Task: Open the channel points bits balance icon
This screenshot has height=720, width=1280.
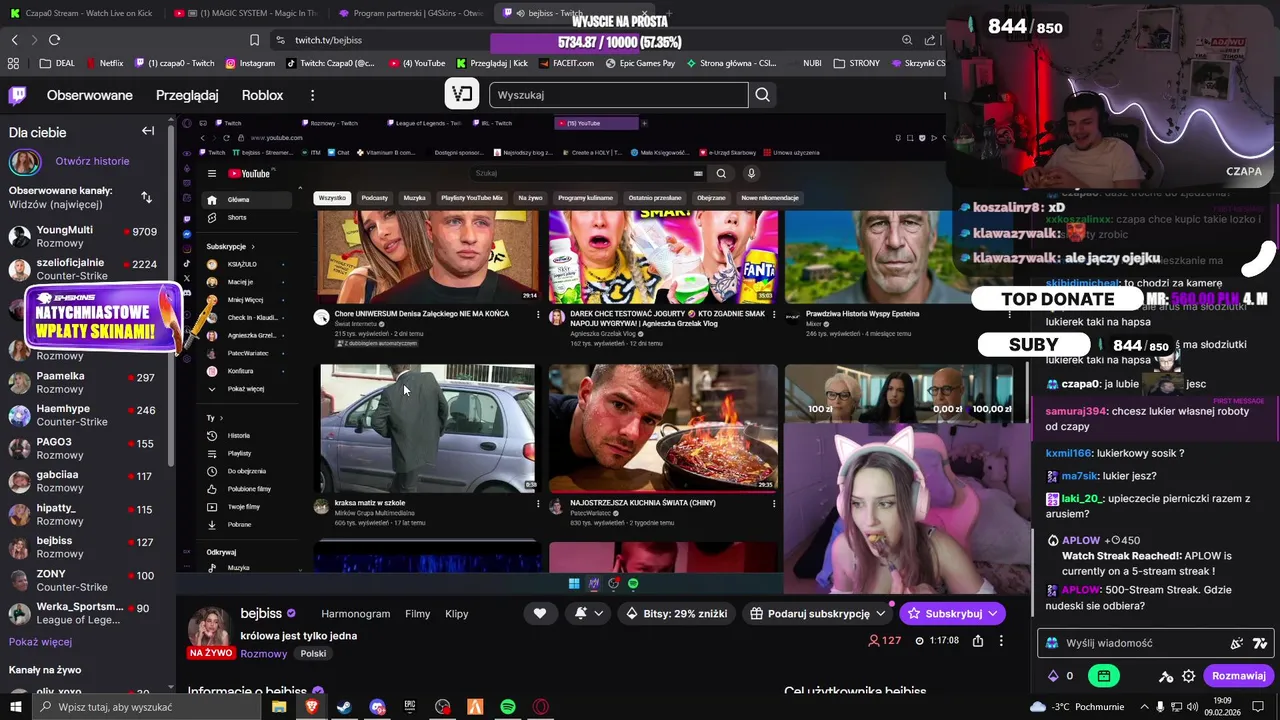Action: coord(1053,676)
